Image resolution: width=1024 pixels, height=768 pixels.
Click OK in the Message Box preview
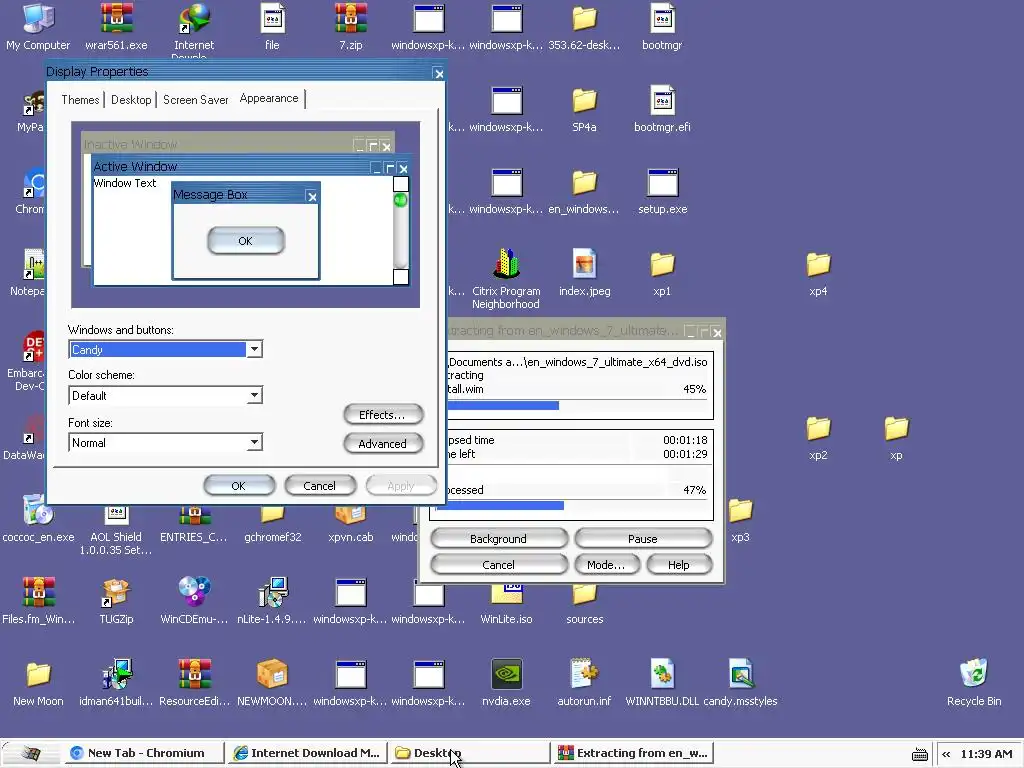(x=246, y=241)
